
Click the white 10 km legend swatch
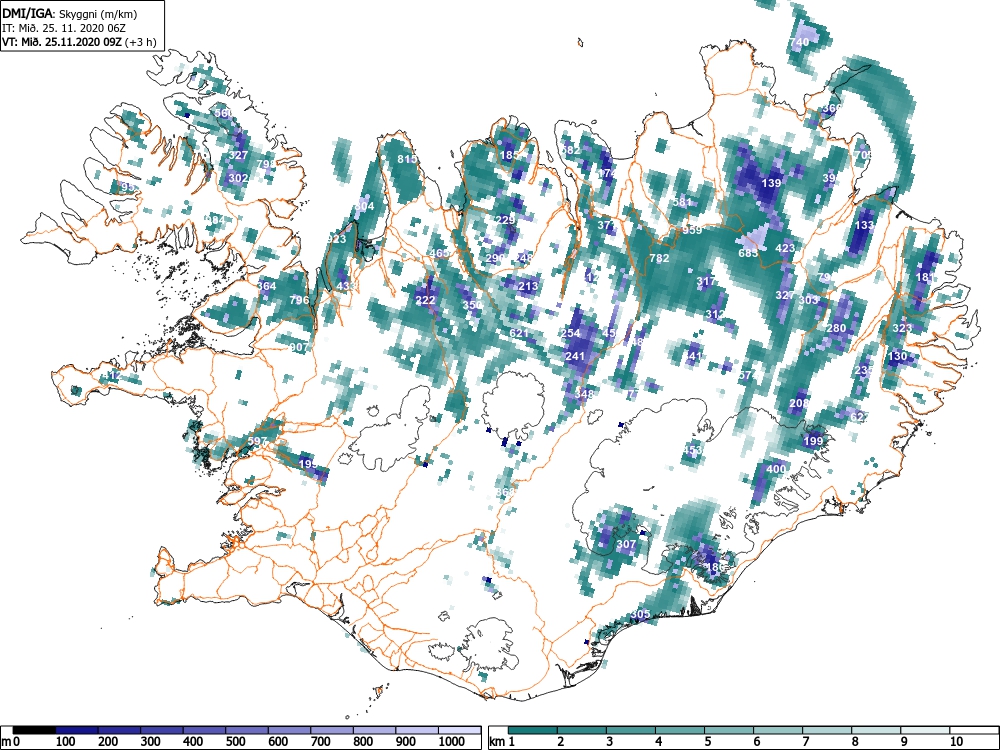click(x=974, y=730)
